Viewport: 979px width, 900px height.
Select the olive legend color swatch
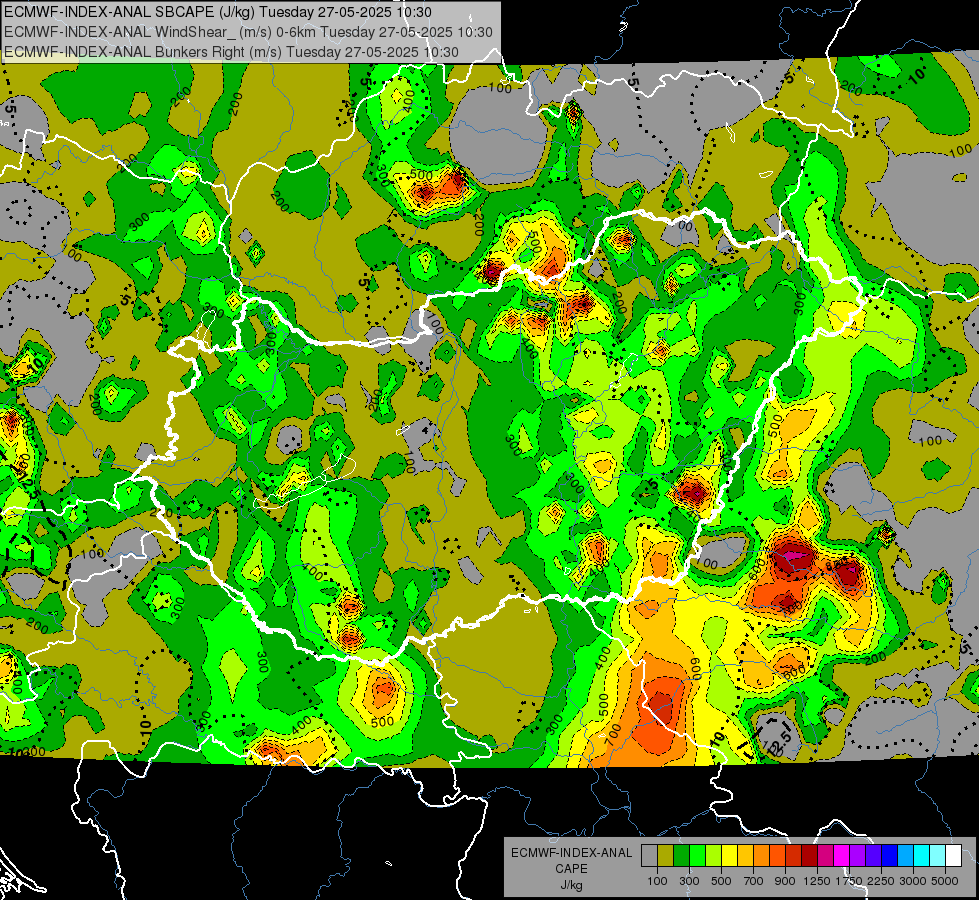point(666,855)
